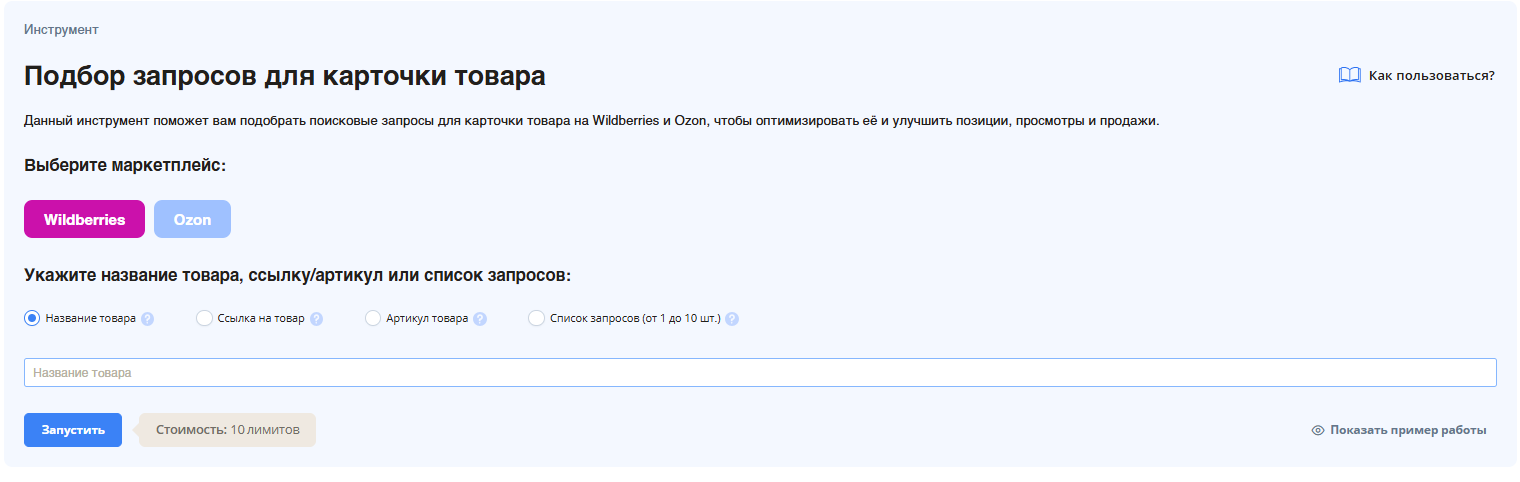Click the help icon next to Название товара
The height and width of the screenshot is (482, 1520).
pos(147,319)
